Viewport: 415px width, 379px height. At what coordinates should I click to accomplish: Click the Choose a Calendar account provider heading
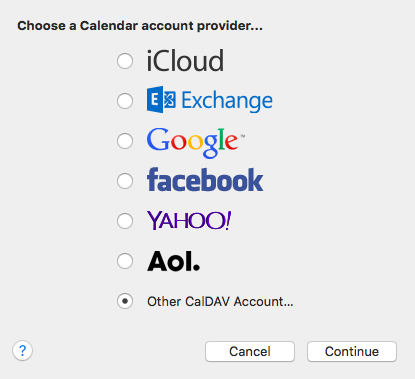140,26
